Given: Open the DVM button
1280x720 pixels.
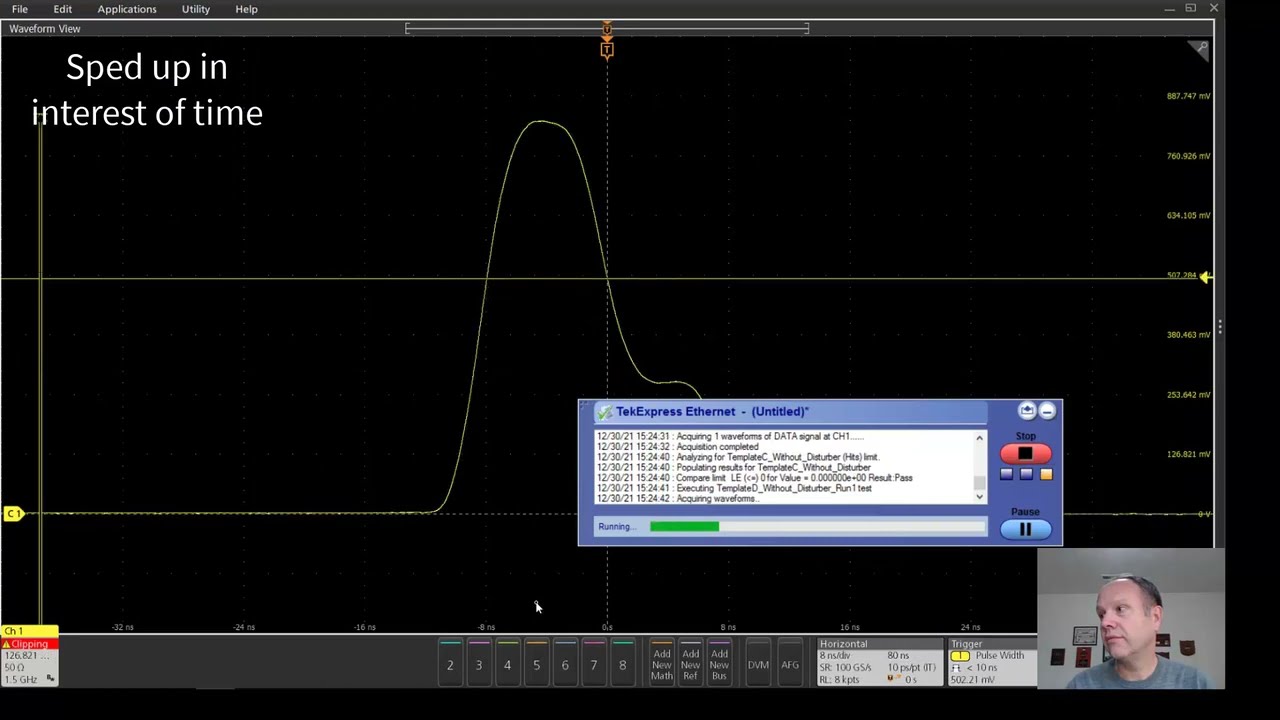Looking at the screenshot, I should tap(758, 664).
